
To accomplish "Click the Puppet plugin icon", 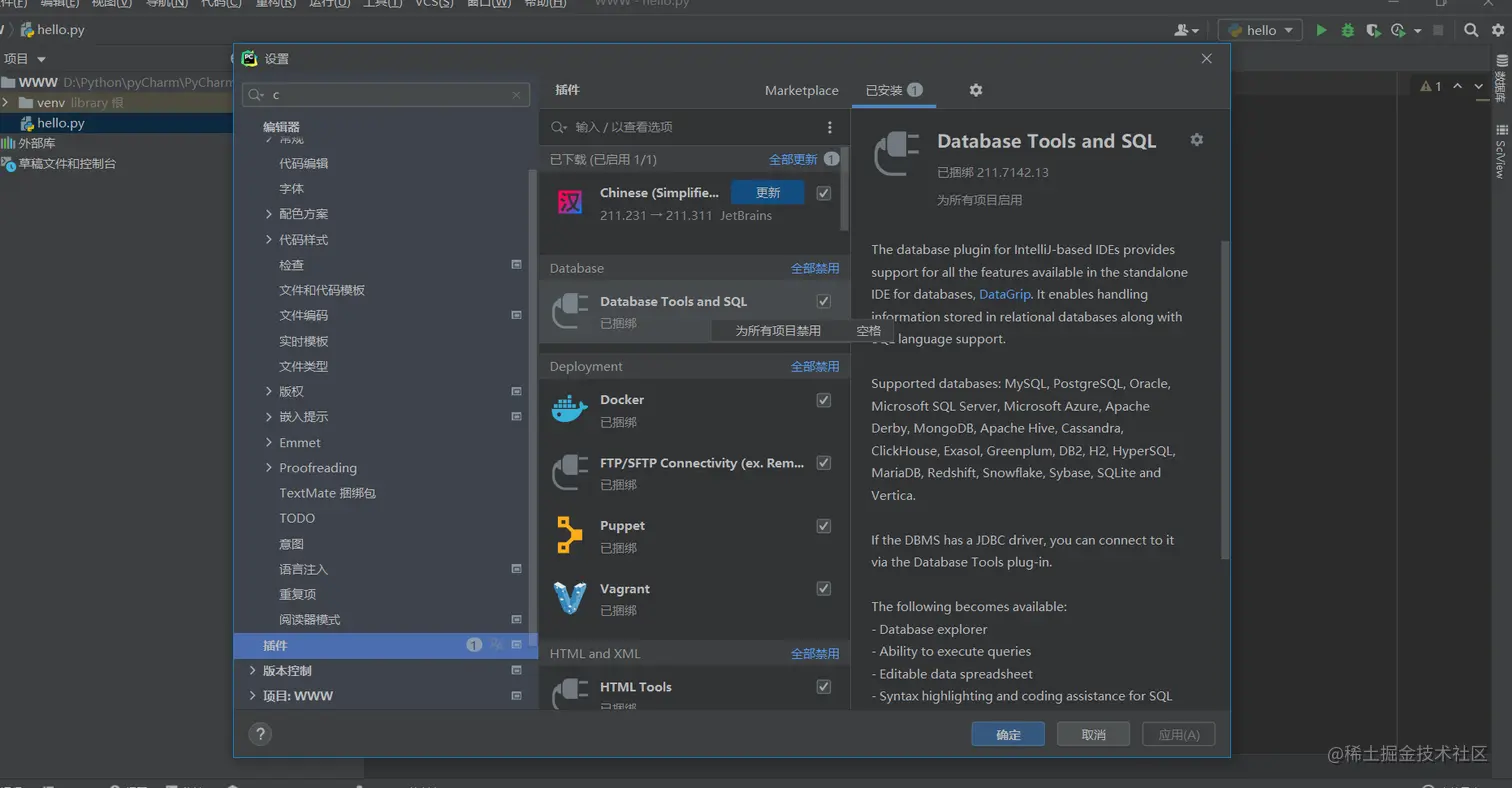I will 570,535.
